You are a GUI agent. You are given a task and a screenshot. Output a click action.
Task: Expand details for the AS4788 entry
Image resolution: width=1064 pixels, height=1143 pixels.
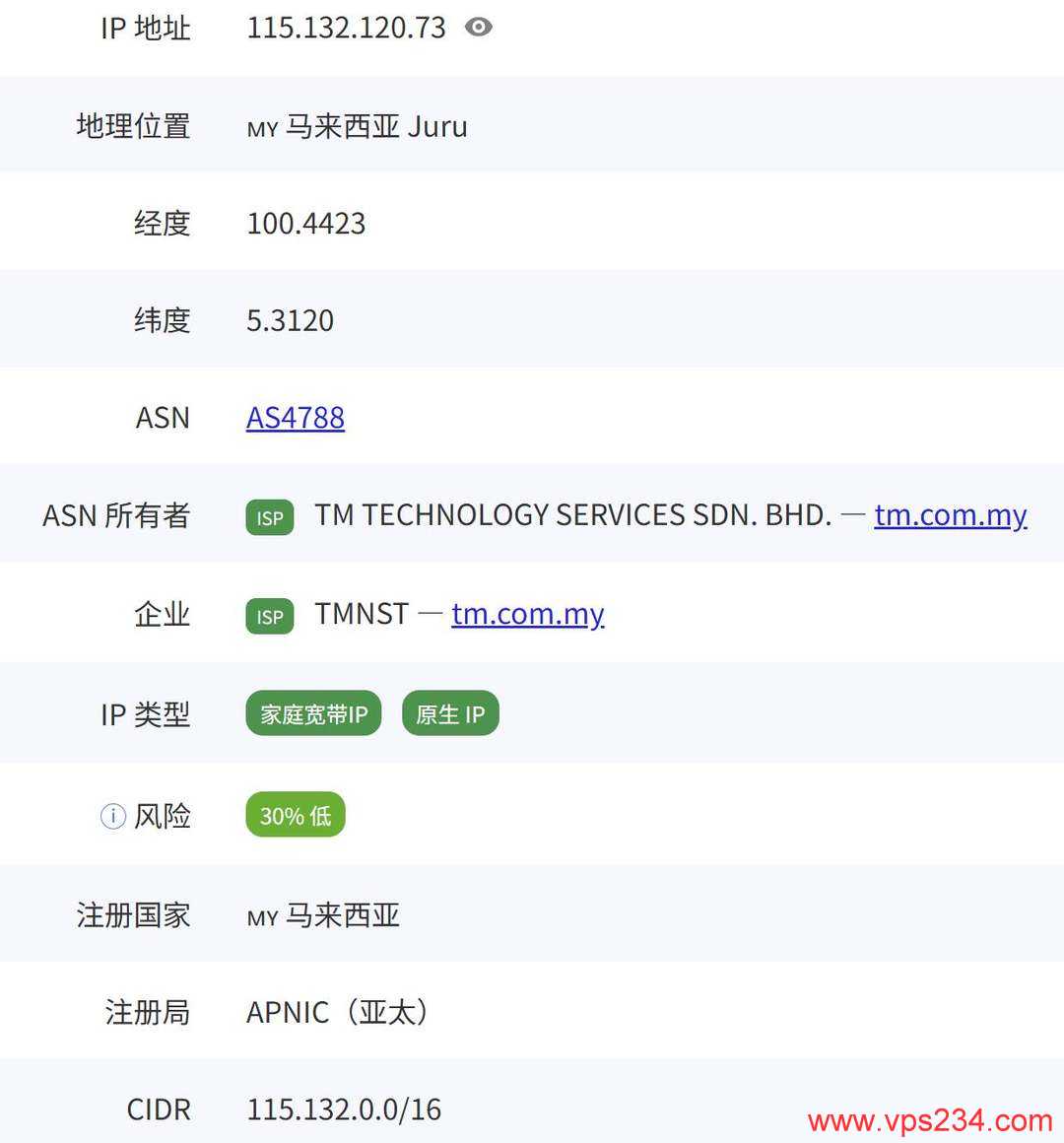point(295,418)
